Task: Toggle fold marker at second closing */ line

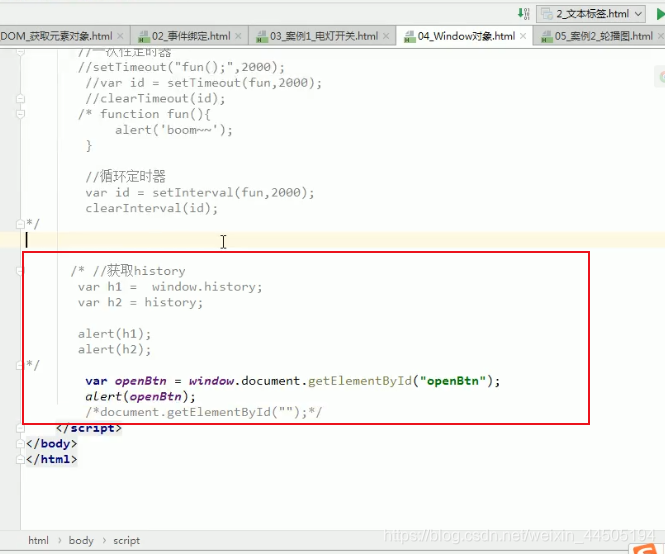Action: point(20,365)
